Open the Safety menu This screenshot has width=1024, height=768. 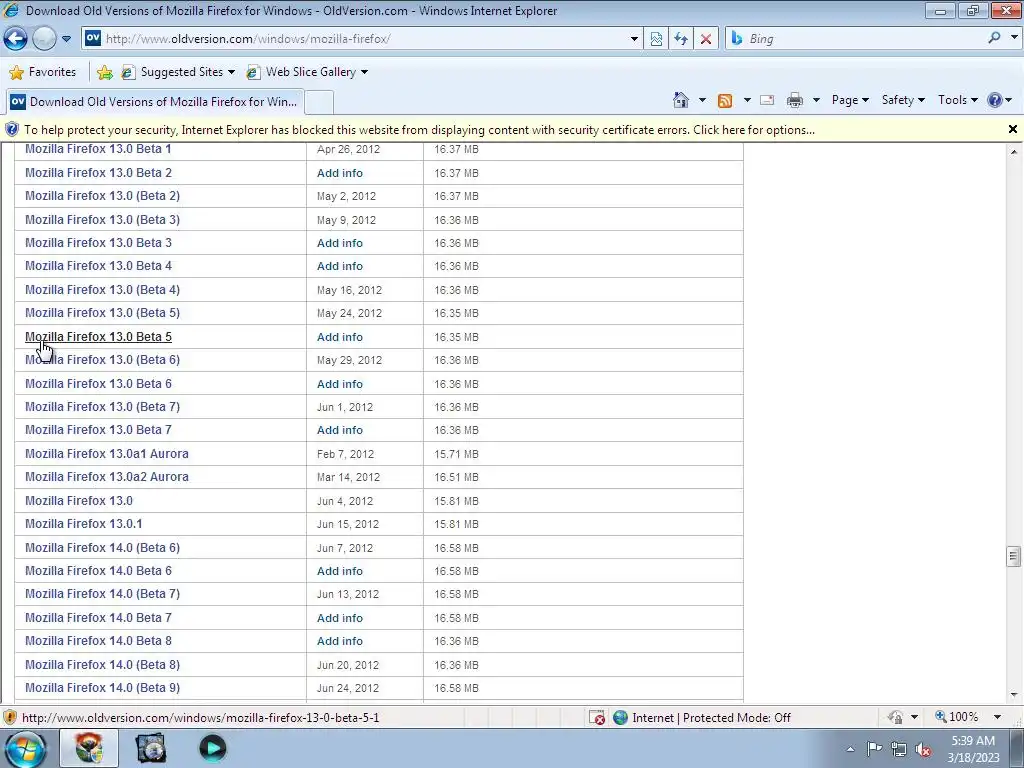tap(903, 100)
